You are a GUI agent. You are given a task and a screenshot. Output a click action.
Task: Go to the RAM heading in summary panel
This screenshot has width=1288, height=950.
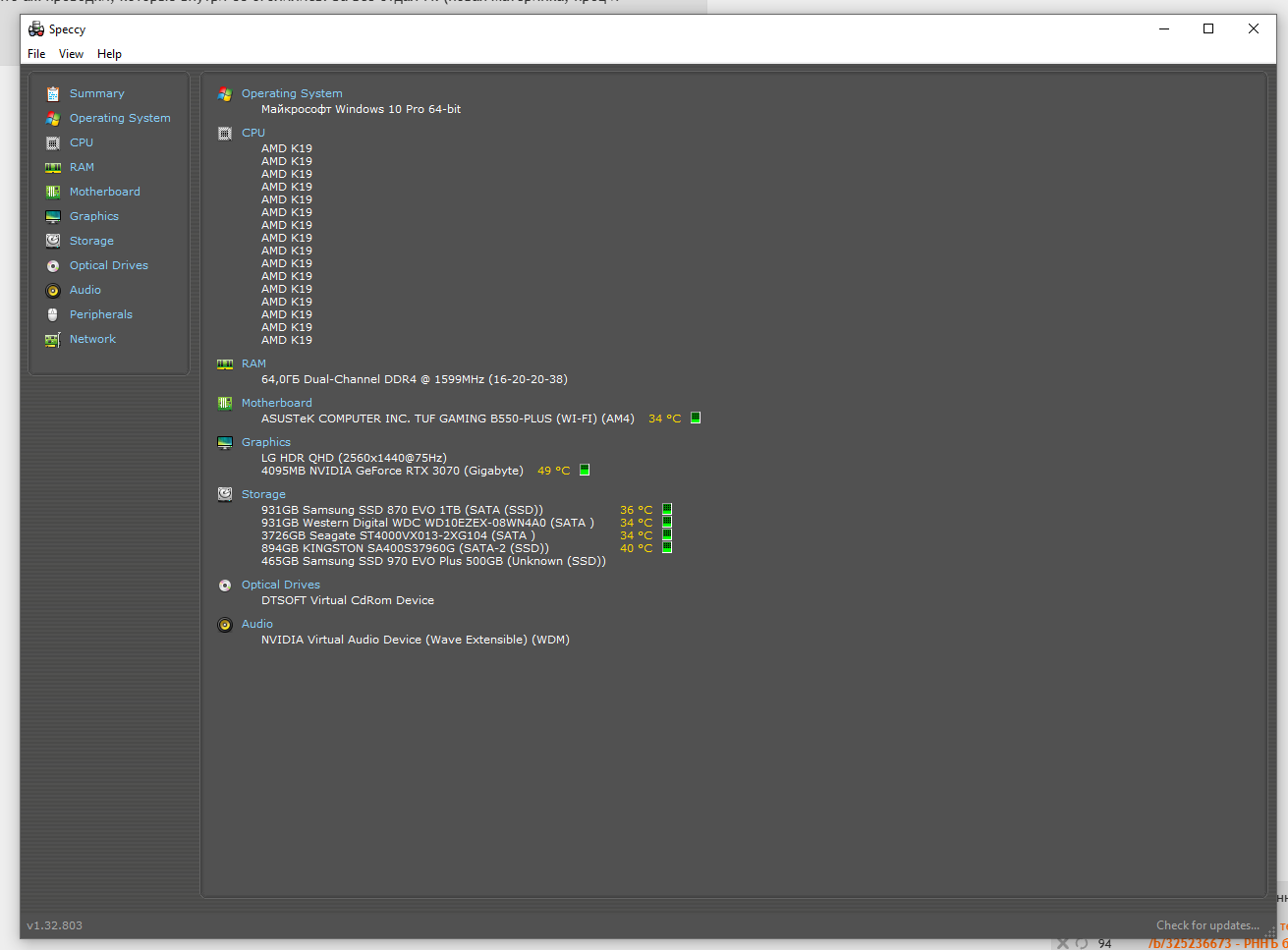click(253, 363)
